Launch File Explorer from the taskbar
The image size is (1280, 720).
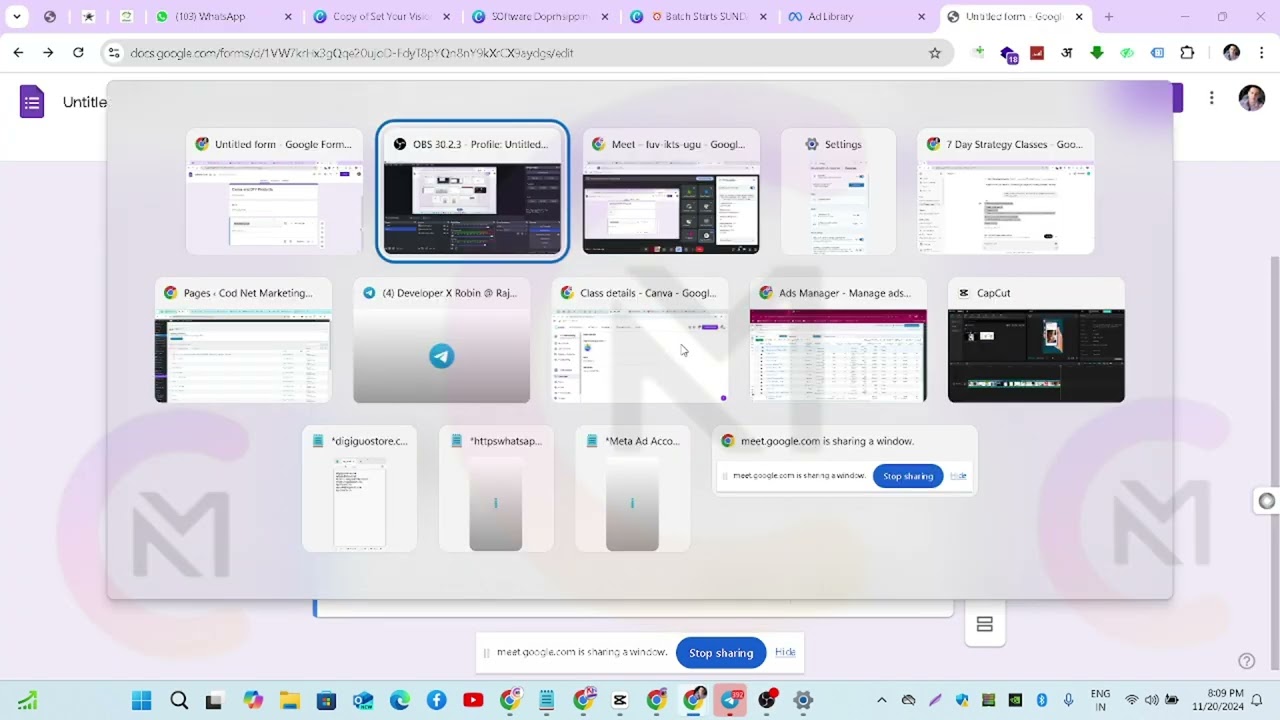[x=289, y=701]
